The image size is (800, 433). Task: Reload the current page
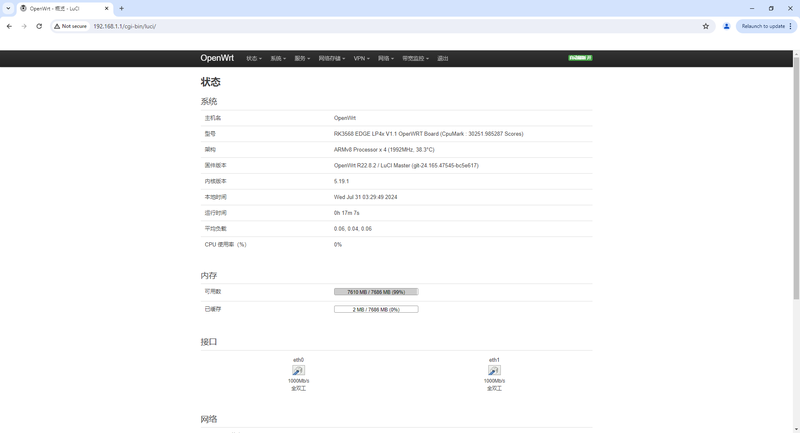39,26
